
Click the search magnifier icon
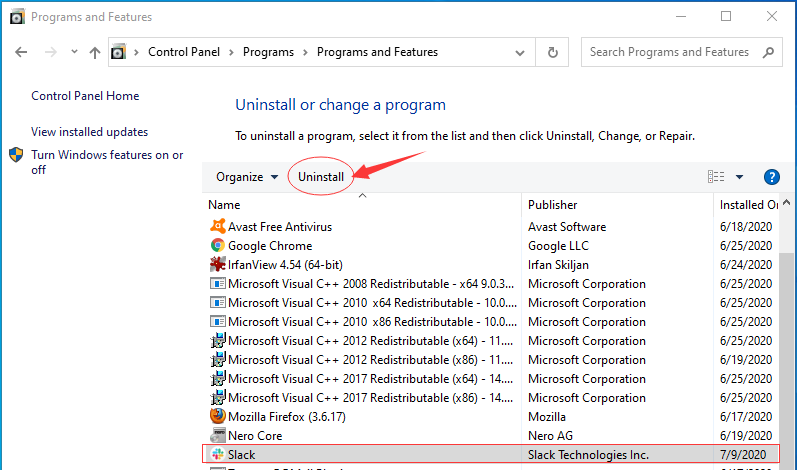click(x=768, y=52)
